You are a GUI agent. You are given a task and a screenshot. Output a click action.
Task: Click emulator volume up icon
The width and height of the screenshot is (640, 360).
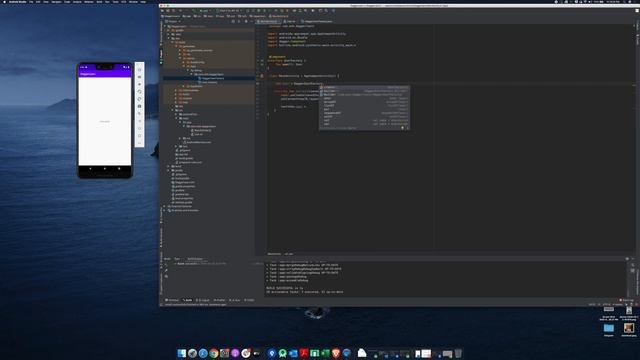tap(140, 77)
